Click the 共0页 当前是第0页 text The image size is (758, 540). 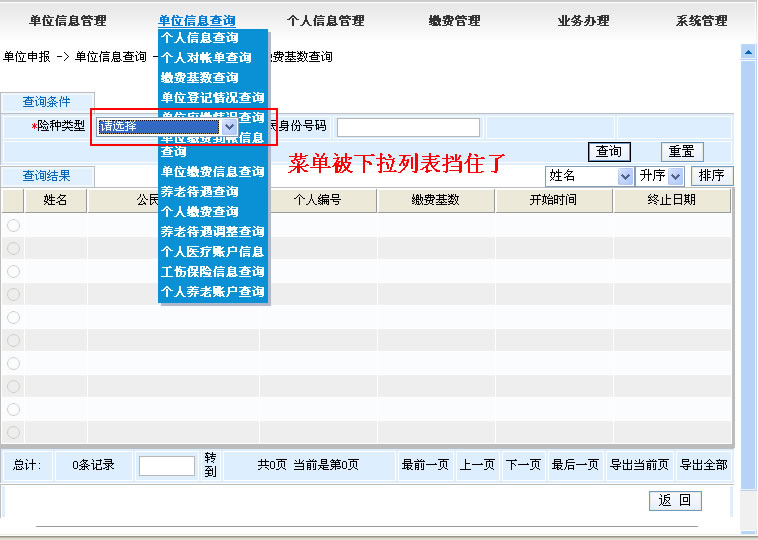[308, 465]
